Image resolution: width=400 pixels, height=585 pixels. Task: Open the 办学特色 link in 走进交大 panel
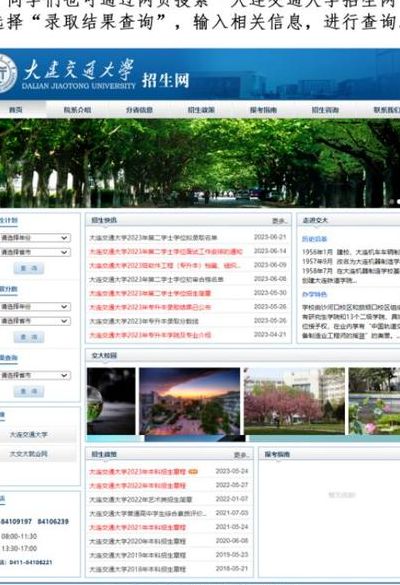[x=314, y=294]
